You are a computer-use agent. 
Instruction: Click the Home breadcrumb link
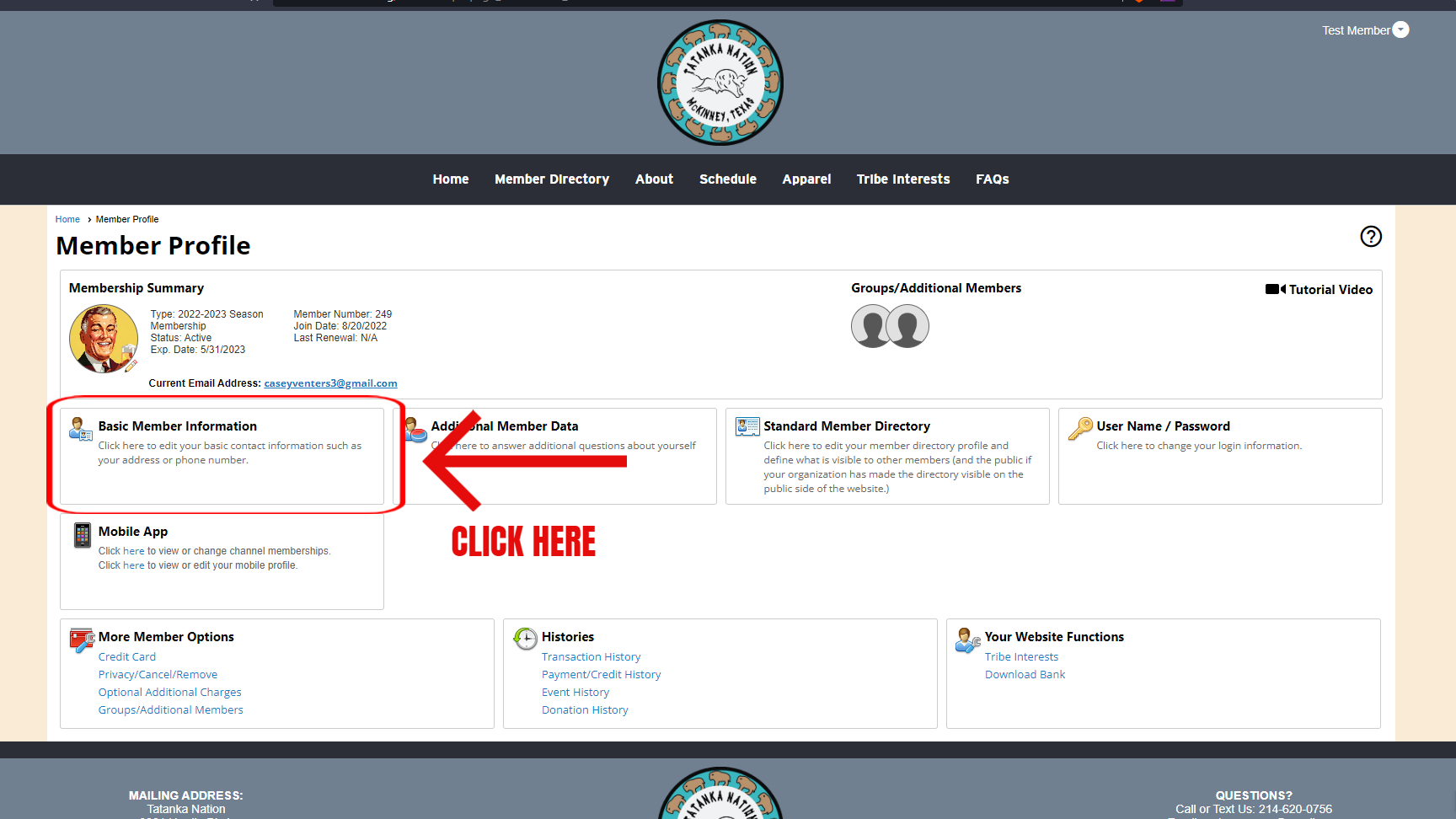[x=67, y=219]
